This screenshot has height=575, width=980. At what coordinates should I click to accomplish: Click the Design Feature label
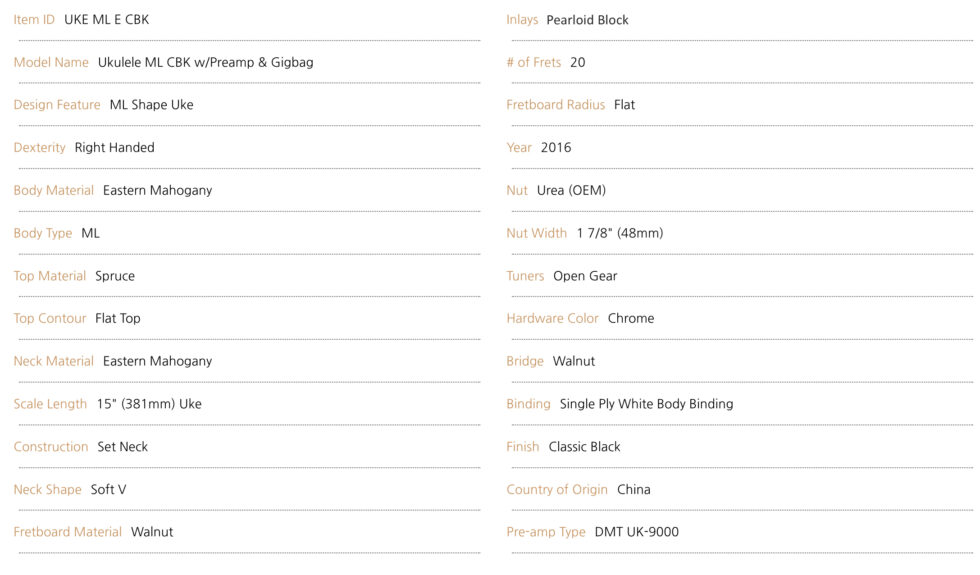point(57,105)
